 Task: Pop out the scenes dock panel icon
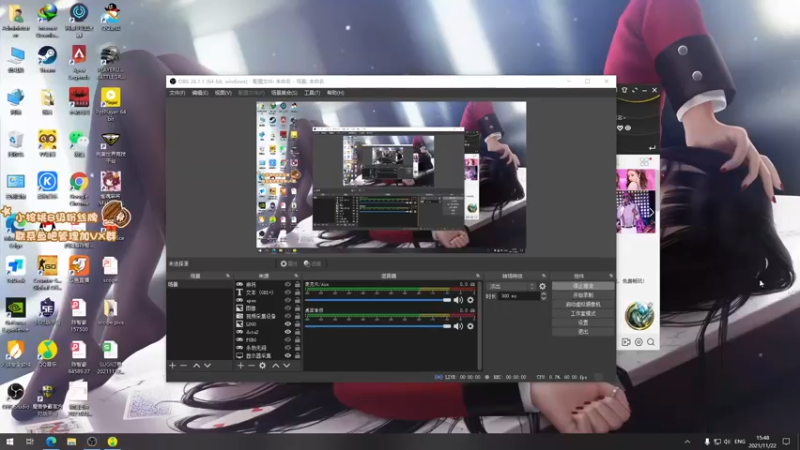coord(228,276)
